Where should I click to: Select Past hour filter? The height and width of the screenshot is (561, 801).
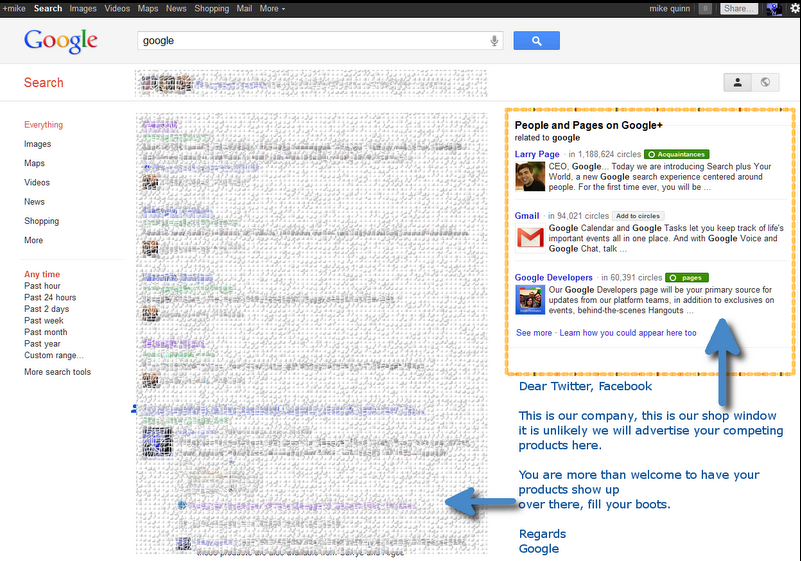(42, 286)
